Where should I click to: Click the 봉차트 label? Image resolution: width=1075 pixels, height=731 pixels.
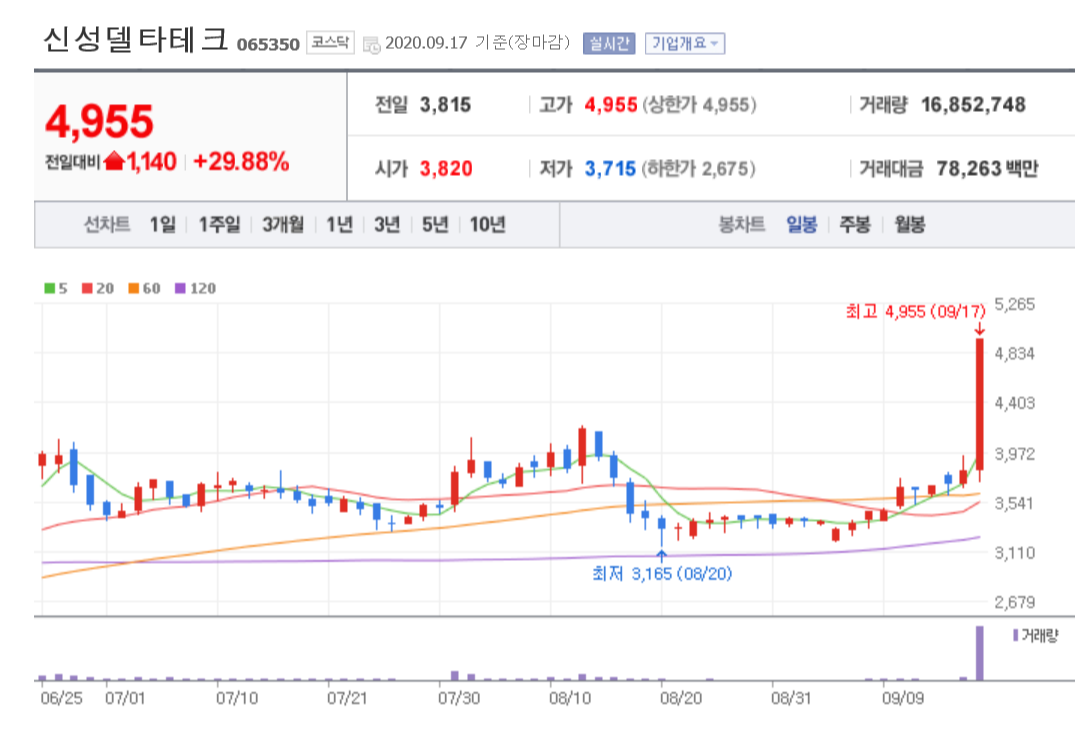click(742, 224)
